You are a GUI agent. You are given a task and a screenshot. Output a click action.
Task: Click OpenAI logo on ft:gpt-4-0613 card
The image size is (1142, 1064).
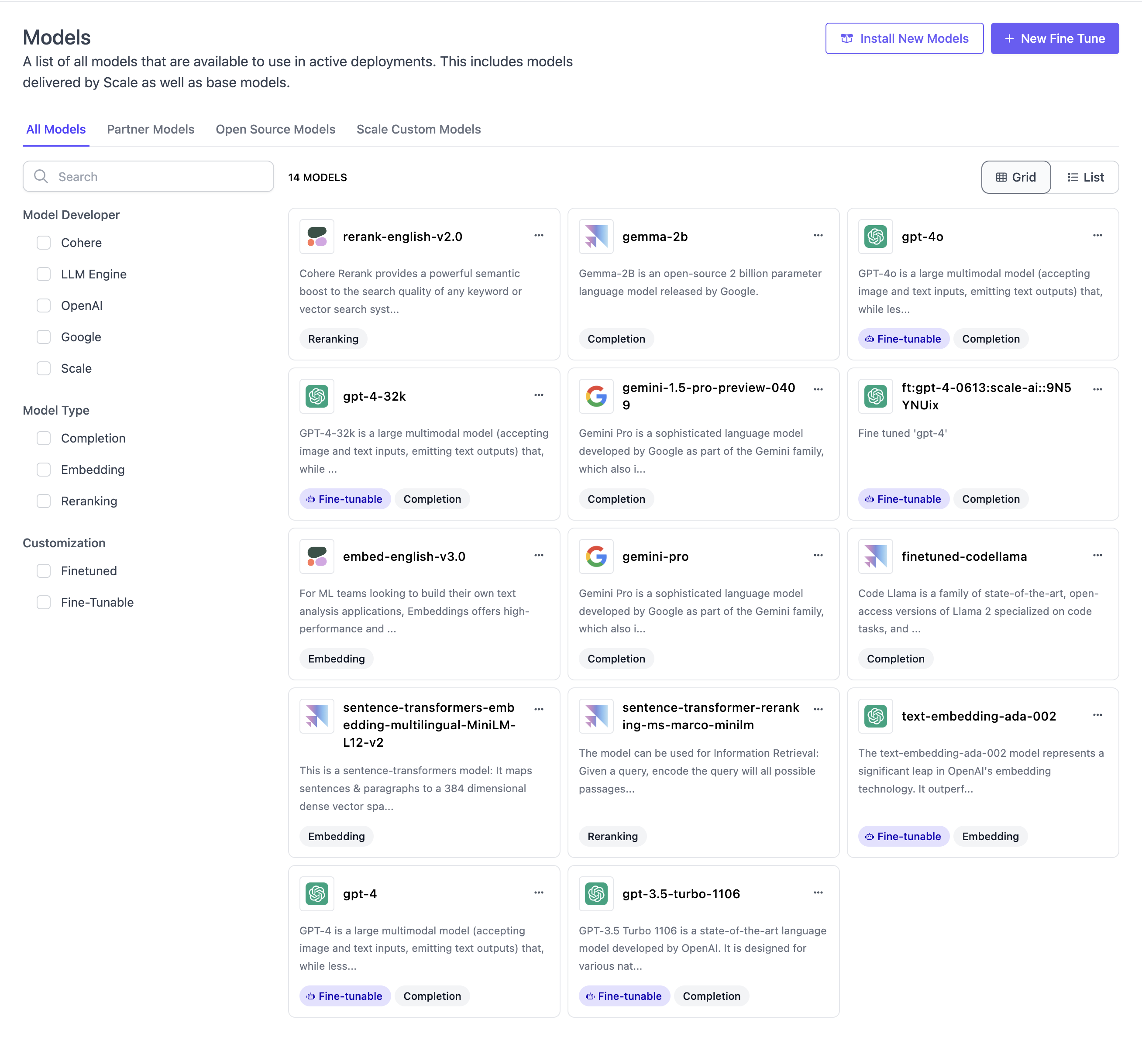tap(875, 396)
